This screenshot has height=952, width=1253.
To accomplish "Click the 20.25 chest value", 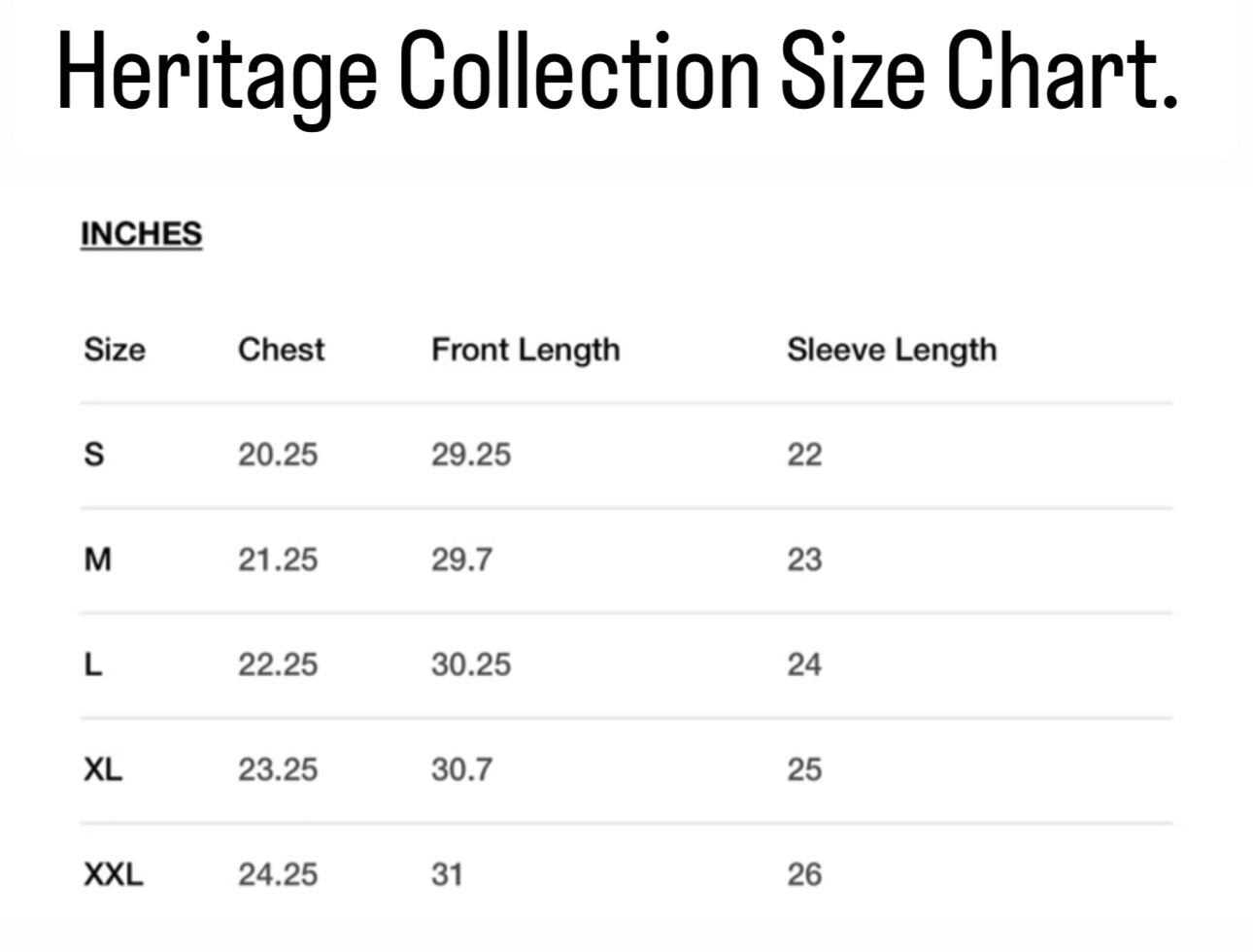I will [278, 455].
